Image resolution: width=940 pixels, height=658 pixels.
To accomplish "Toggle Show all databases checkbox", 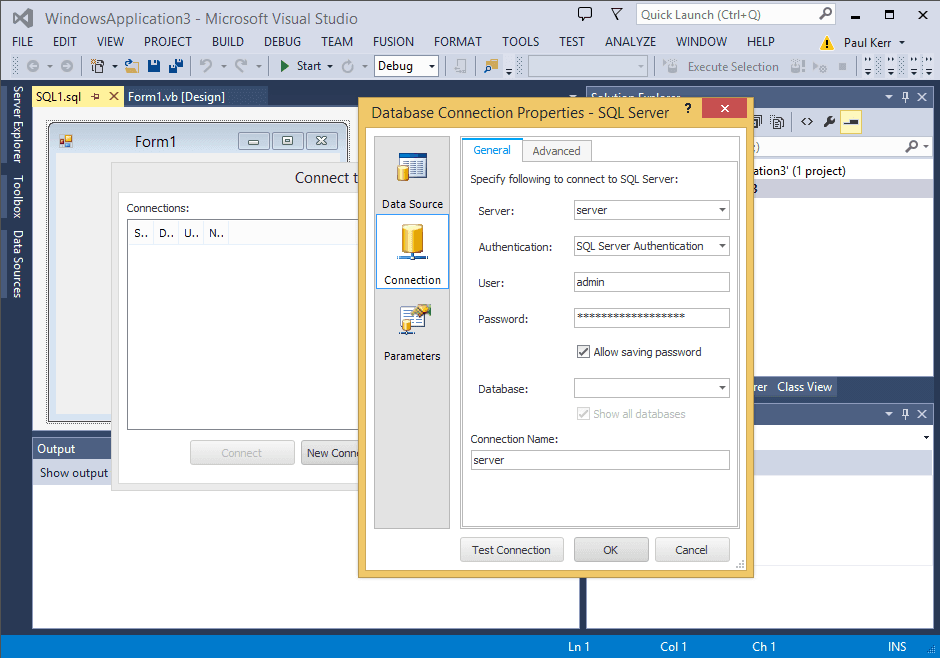I will tap(583, 413).
